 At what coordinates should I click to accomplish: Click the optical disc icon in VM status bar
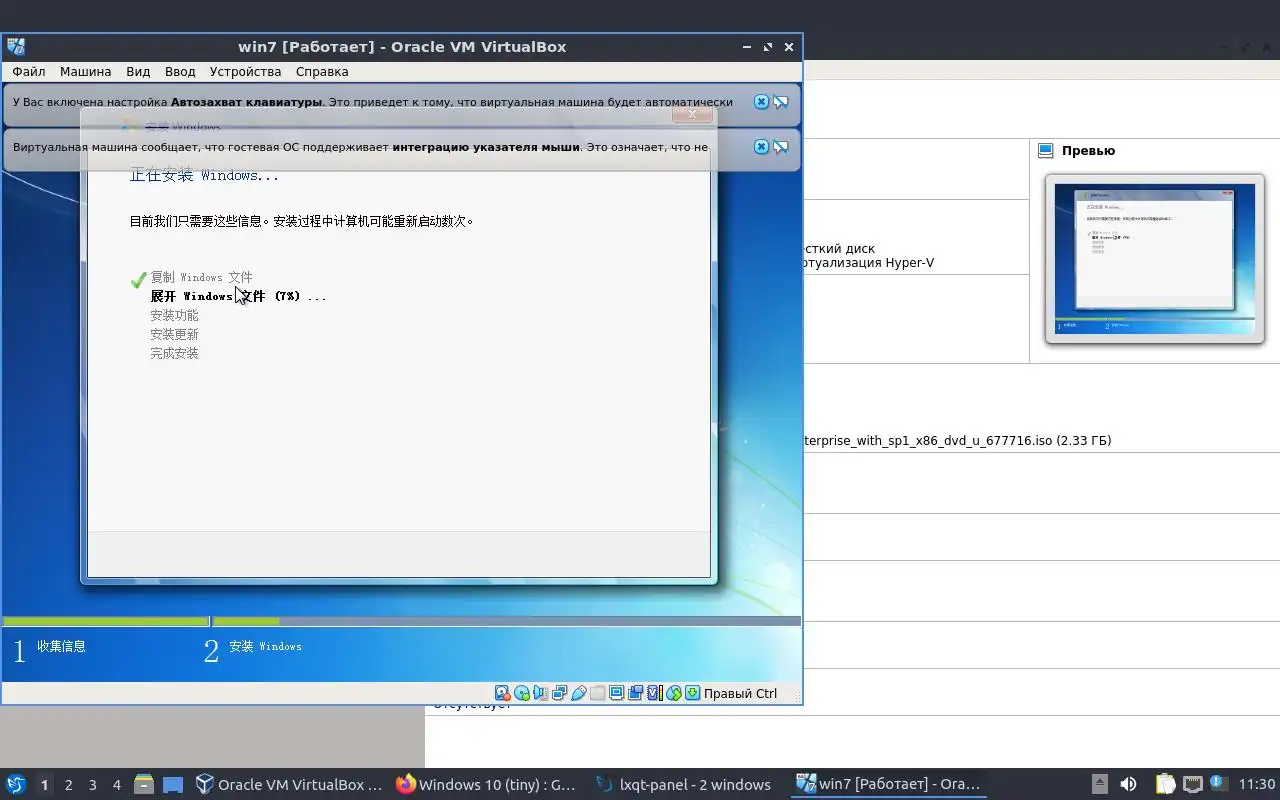click(x=522, y=693)
